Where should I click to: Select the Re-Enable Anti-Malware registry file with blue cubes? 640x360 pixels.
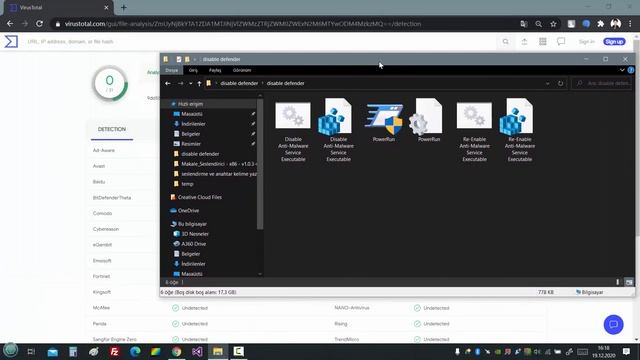pos(520,131)
